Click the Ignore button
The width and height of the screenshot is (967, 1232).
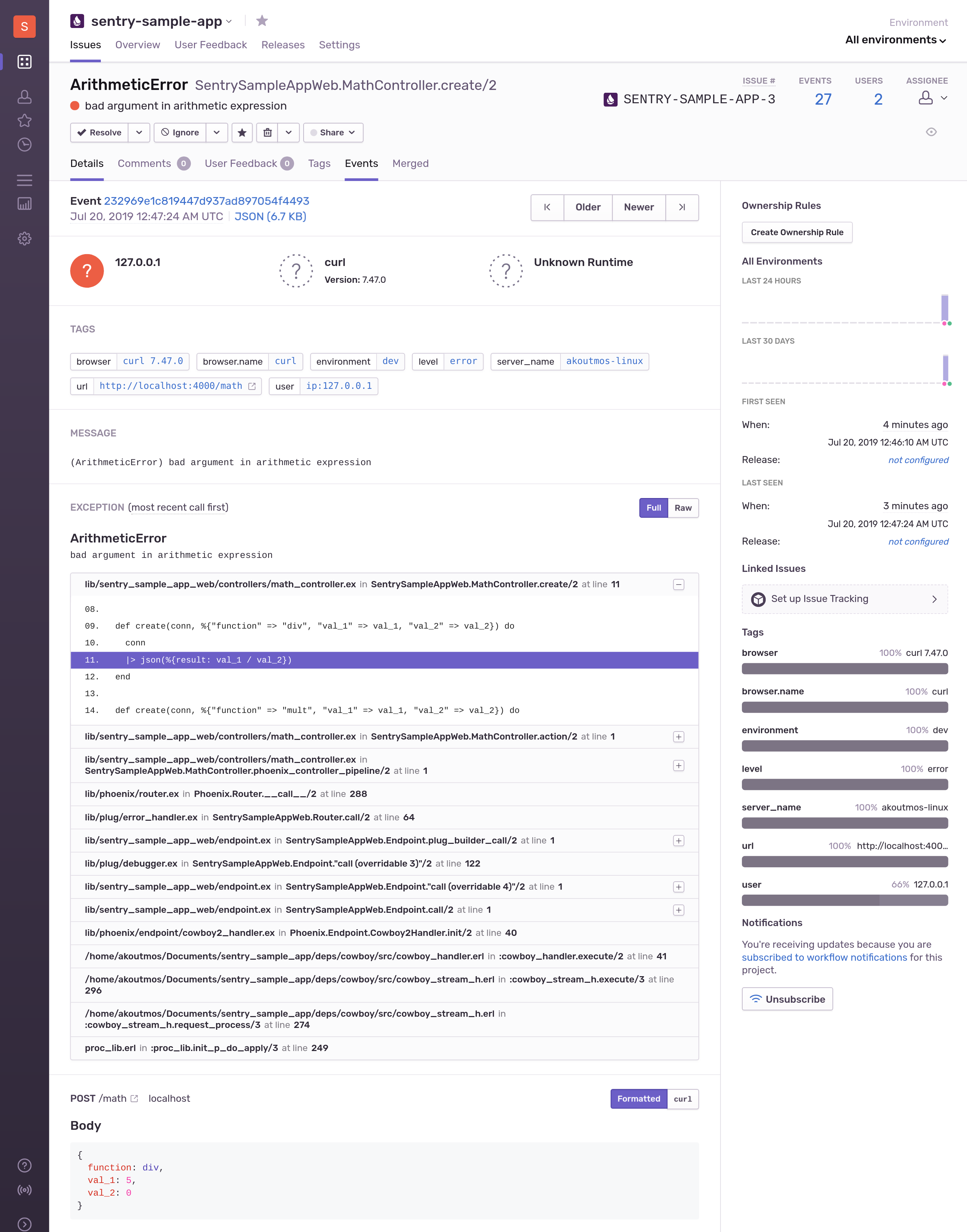pos(180,132)
